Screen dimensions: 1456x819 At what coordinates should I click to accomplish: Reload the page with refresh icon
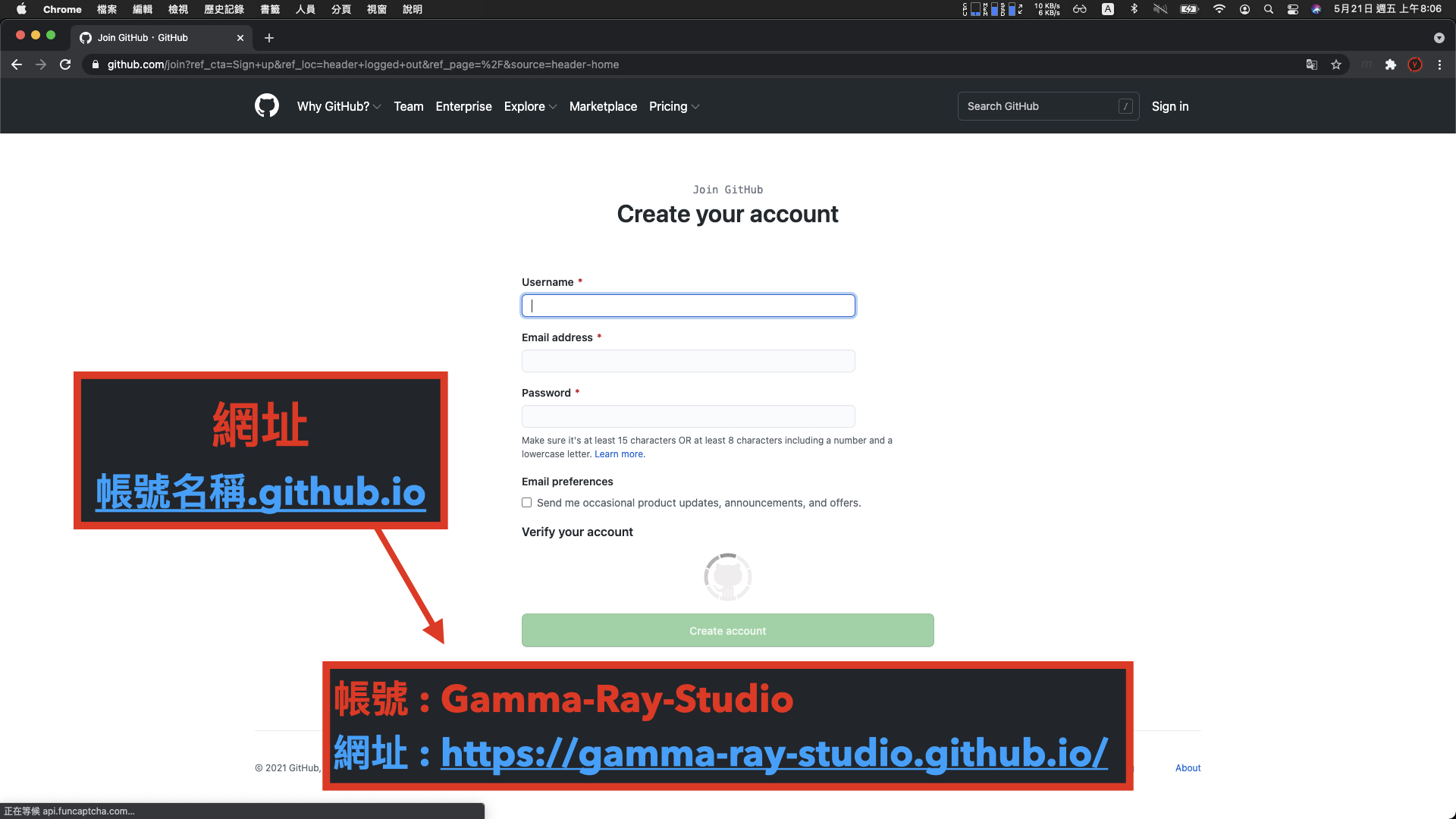[x=65, y=64]
